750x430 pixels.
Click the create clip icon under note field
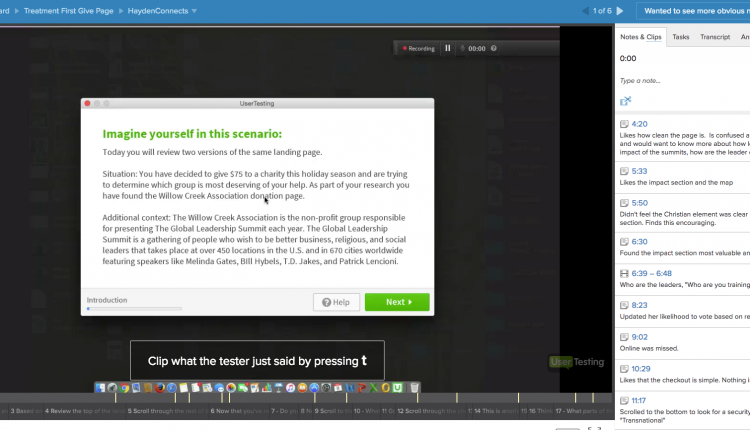626,101
